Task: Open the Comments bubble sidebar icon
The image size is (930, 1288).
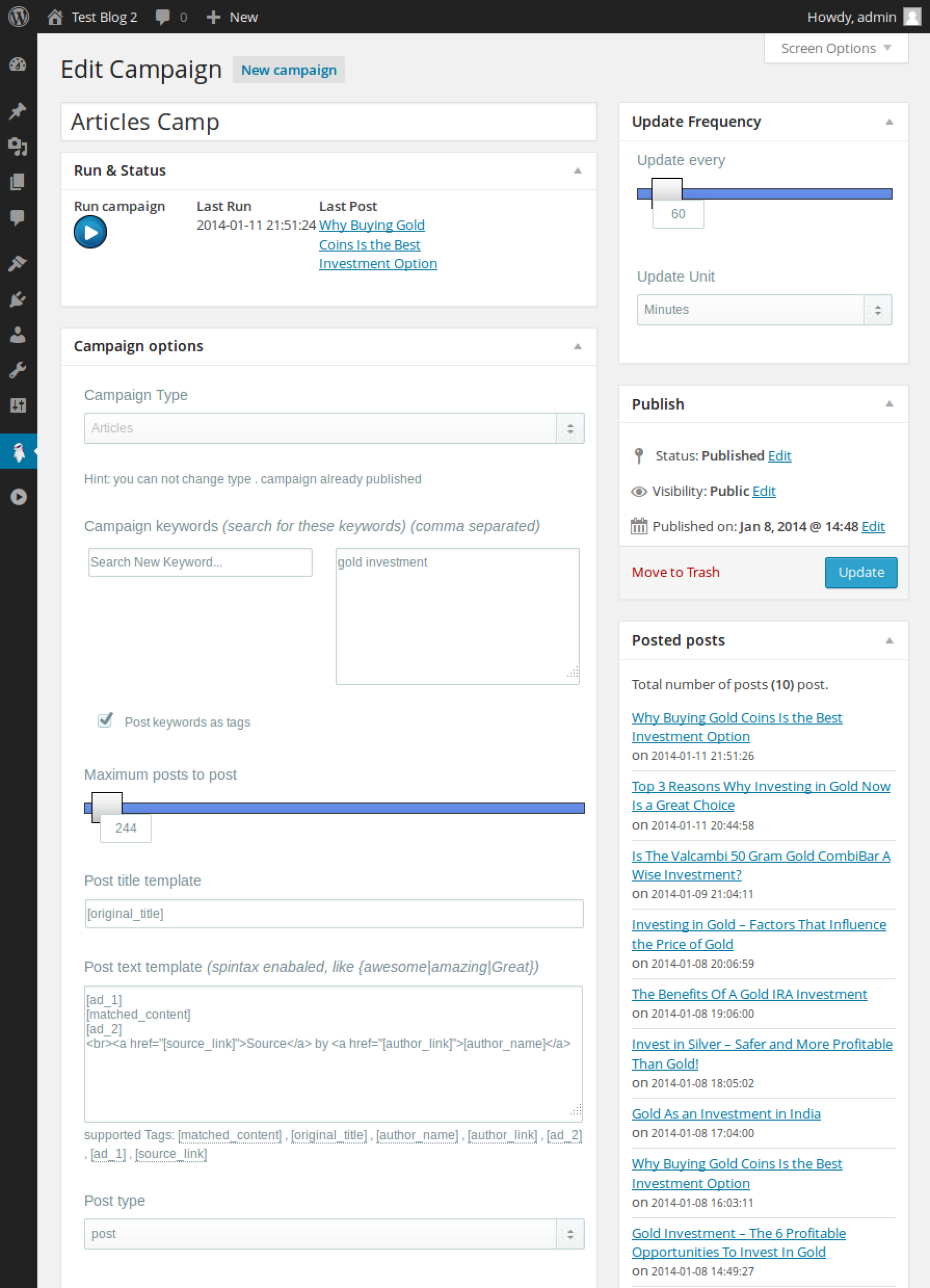Action: pyautogui.click(x=18, y=217)
